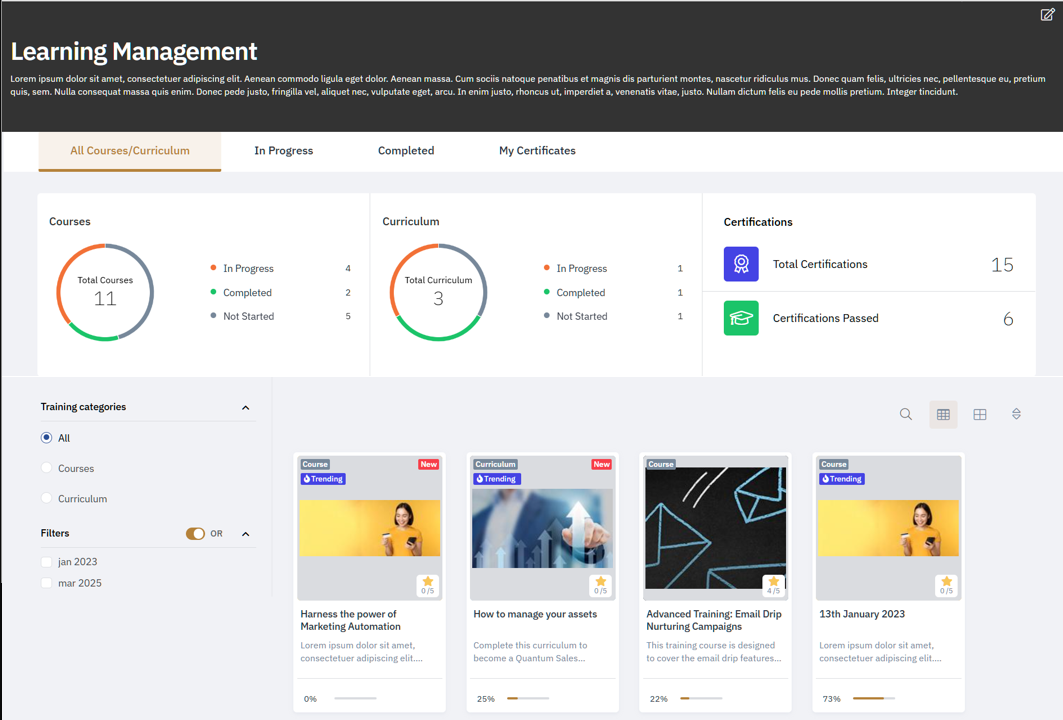Click Trending badge on 13th January 2023 card
Screen dimensions: 1063x720
(841, 479)
